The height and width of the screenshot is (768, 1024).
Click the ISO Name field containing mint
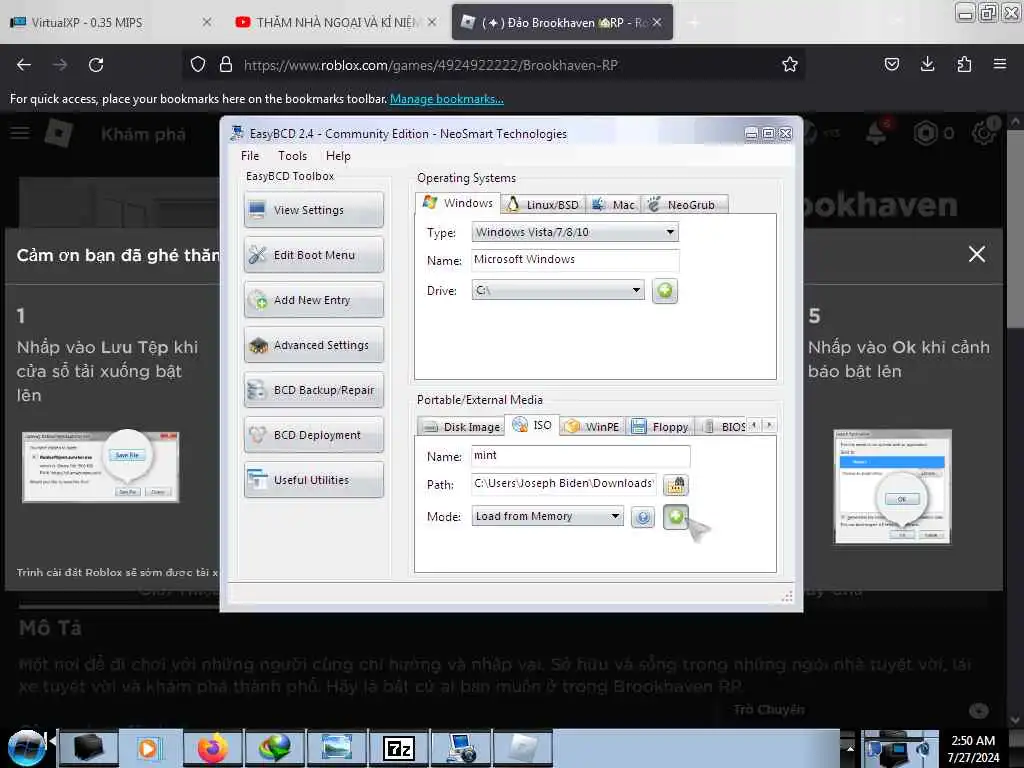coord(581,456)
